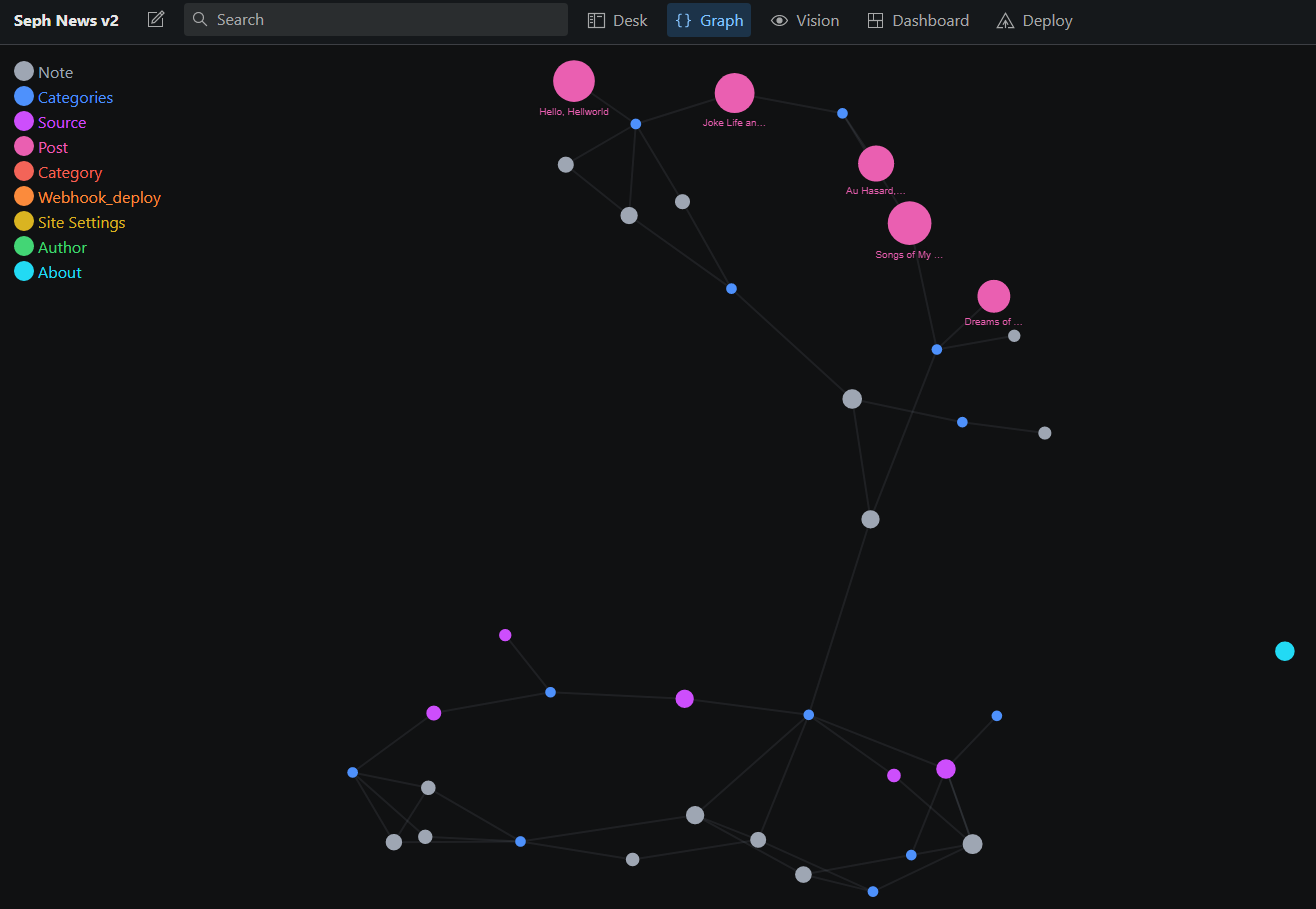
Task: Click the 'Dreams of ...' node label
Action: [993, 322]
